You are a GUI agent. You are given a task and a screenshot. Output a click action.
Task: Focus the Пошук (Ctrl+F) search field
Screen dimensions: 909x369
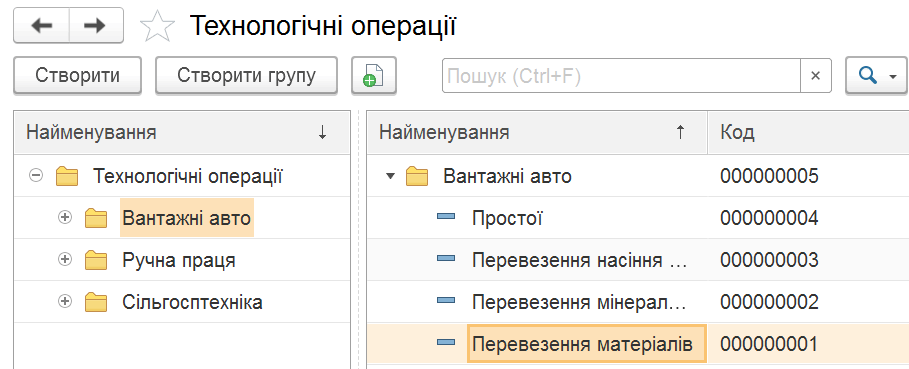621,75
